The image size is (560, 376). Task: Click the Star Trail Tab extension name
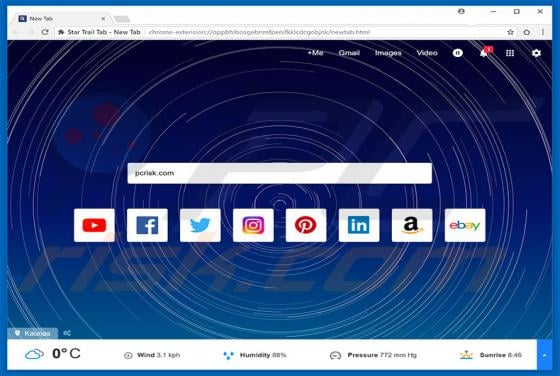click(104, 32)
